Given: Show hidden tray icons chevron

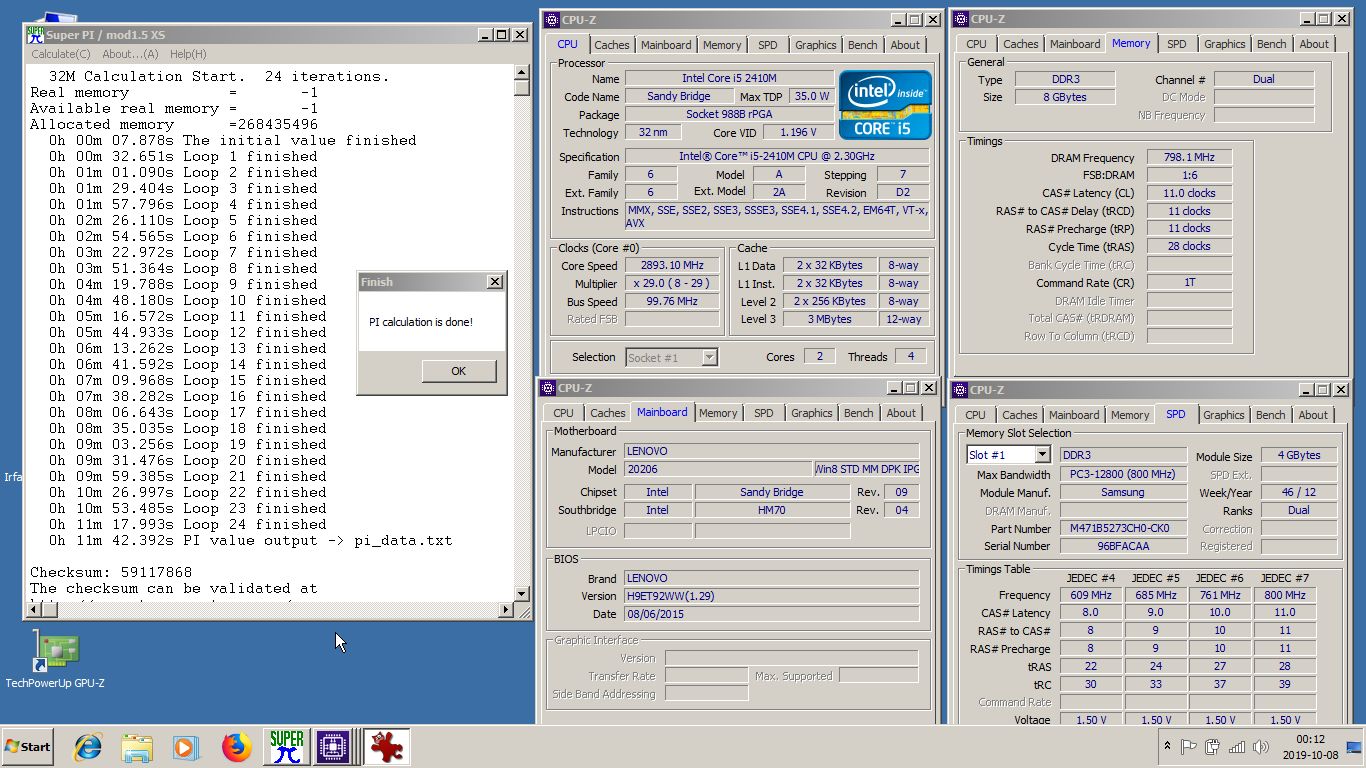Looking at the screenshot, I should click(x=1166, y=746).
